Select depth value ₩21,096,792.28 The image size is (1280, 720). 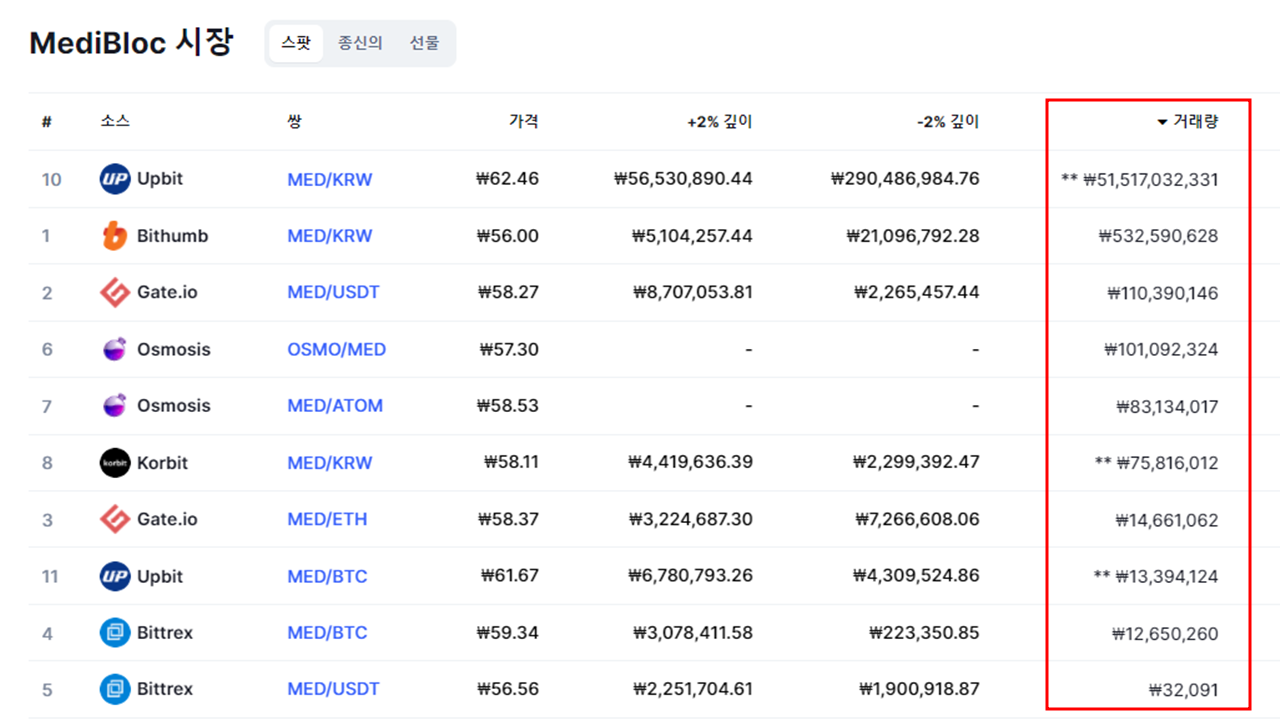pos(913,236)
